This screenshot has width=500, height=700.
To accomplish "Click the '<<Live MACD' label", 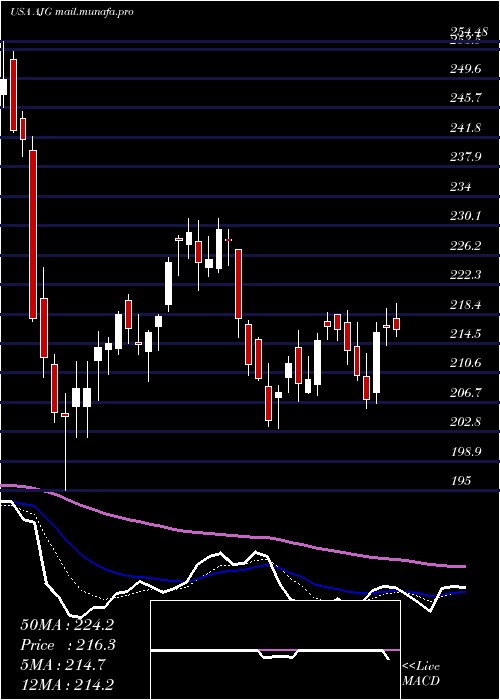I will [421, 674].
